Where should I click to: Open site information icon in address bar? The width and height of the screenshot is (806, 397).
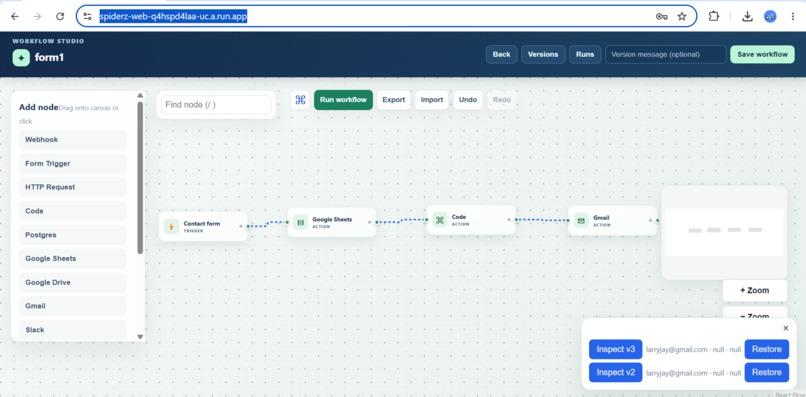87,16
